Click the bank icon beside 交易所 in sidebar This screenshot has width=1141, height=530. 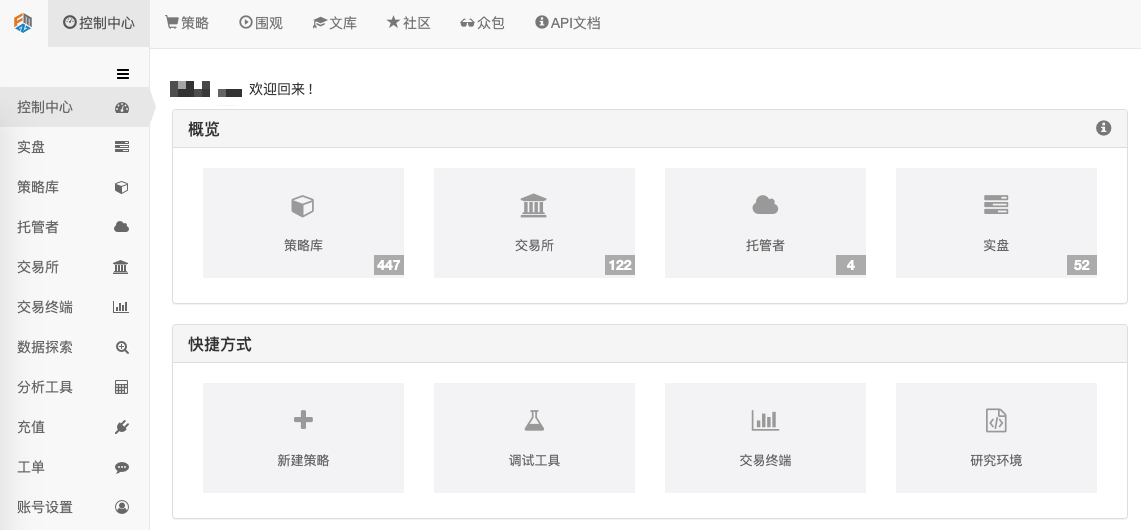click(x=121, y=267)
